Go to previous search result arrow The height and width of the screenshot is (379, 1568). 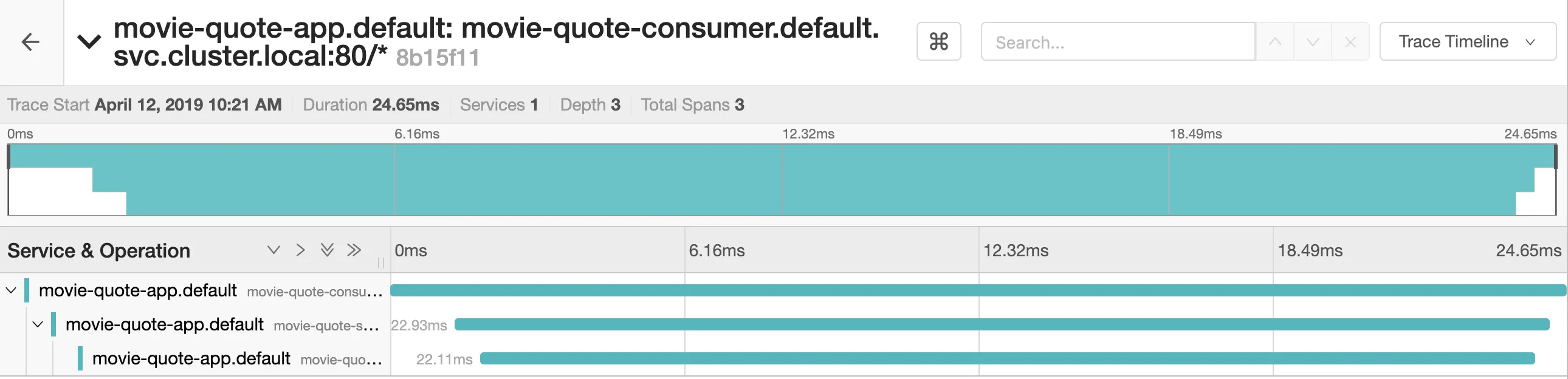pos(1274,42)
